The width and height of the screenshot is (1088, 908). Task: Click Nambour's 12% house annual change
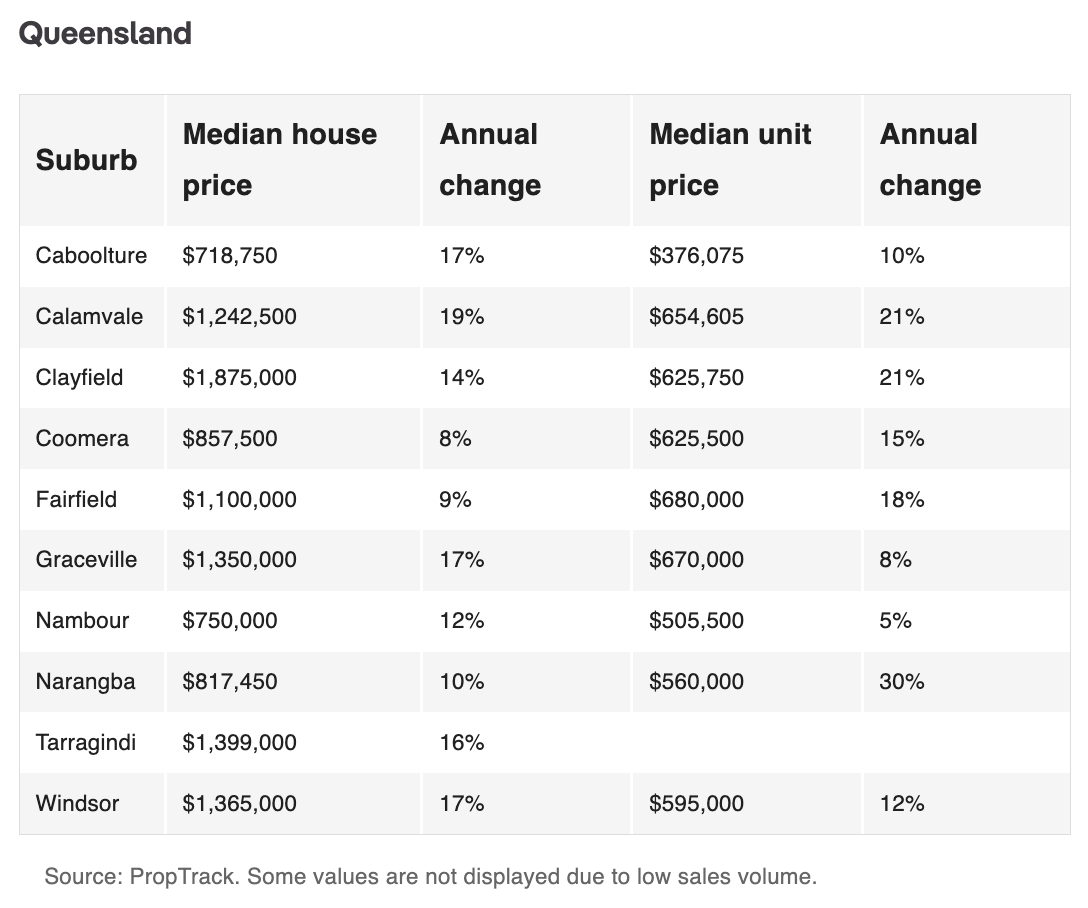(x=462, y=621)
